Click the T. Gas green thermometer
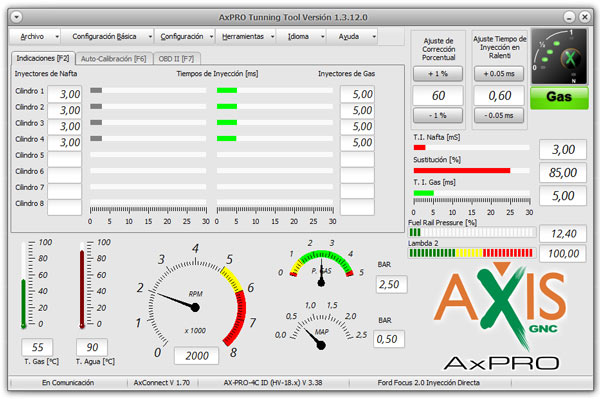This screenshot has height=399, width=600. pos(24,285)
